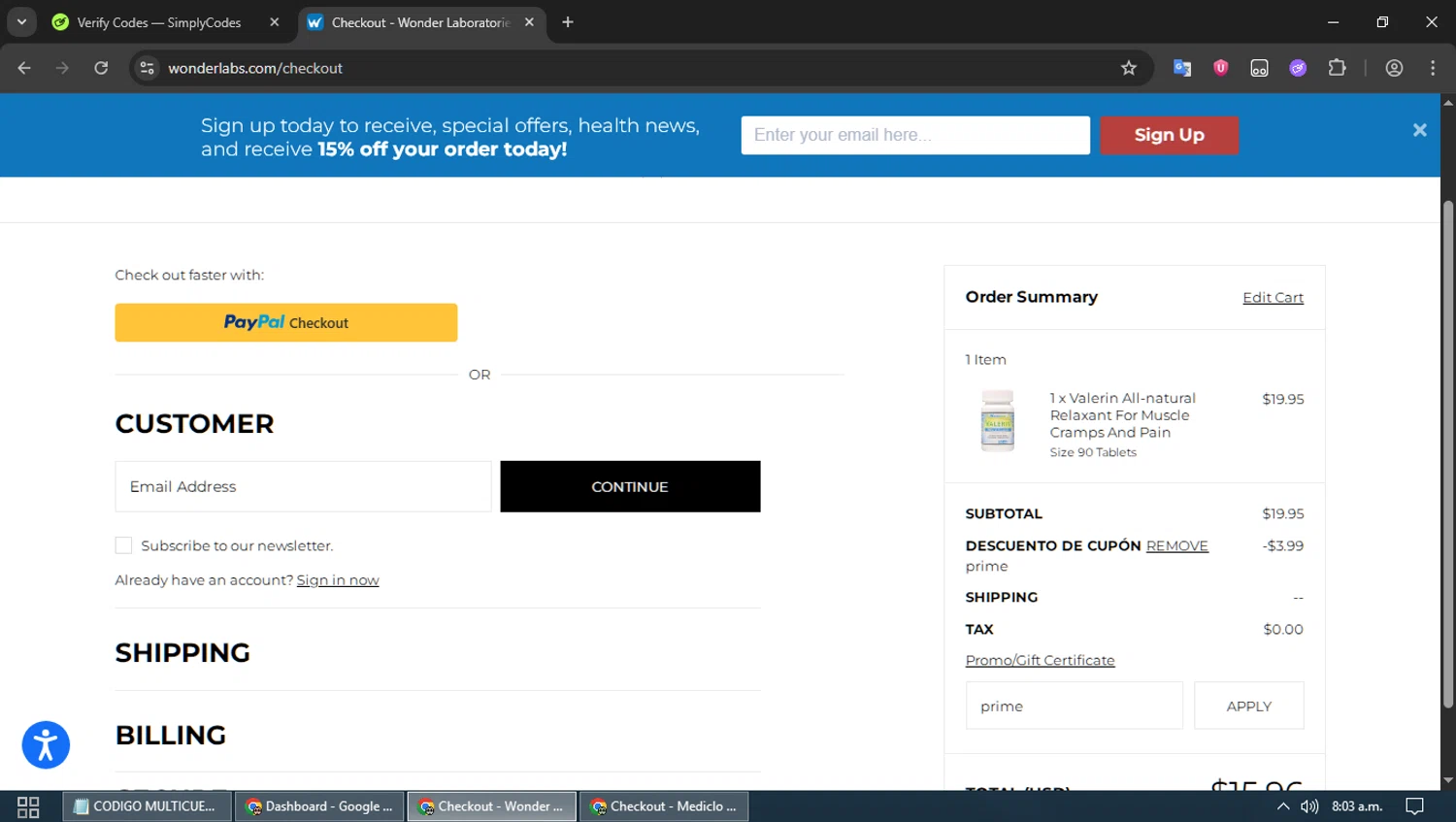Click REMOVE next to coupon discount

point(1176,545)
